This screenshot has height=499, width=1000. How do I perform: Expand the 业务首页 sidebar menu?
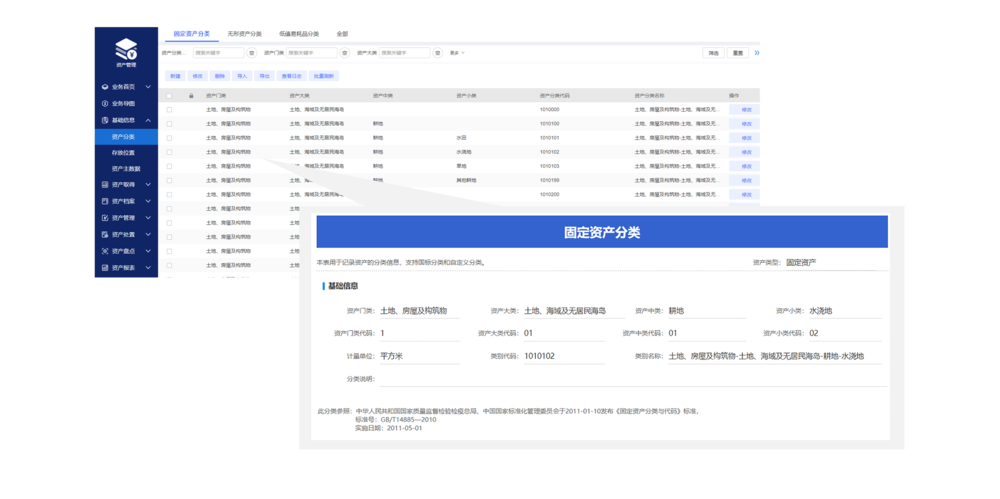pyautogui.click(x=148, y=87)
